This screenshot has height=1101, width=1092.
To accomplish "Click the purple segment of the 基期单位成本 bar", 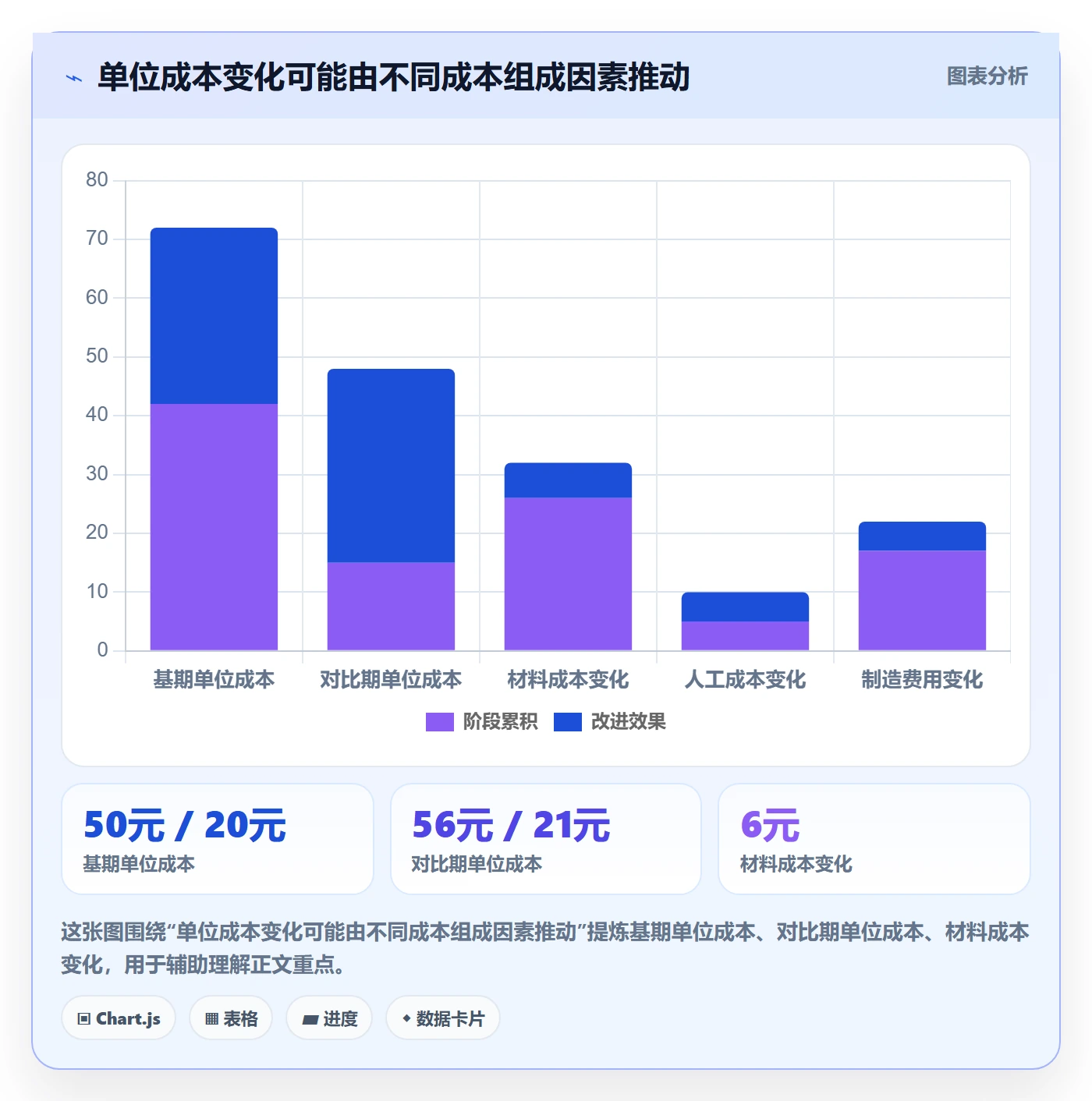I will pyautogui.click(x=214, y=527).
